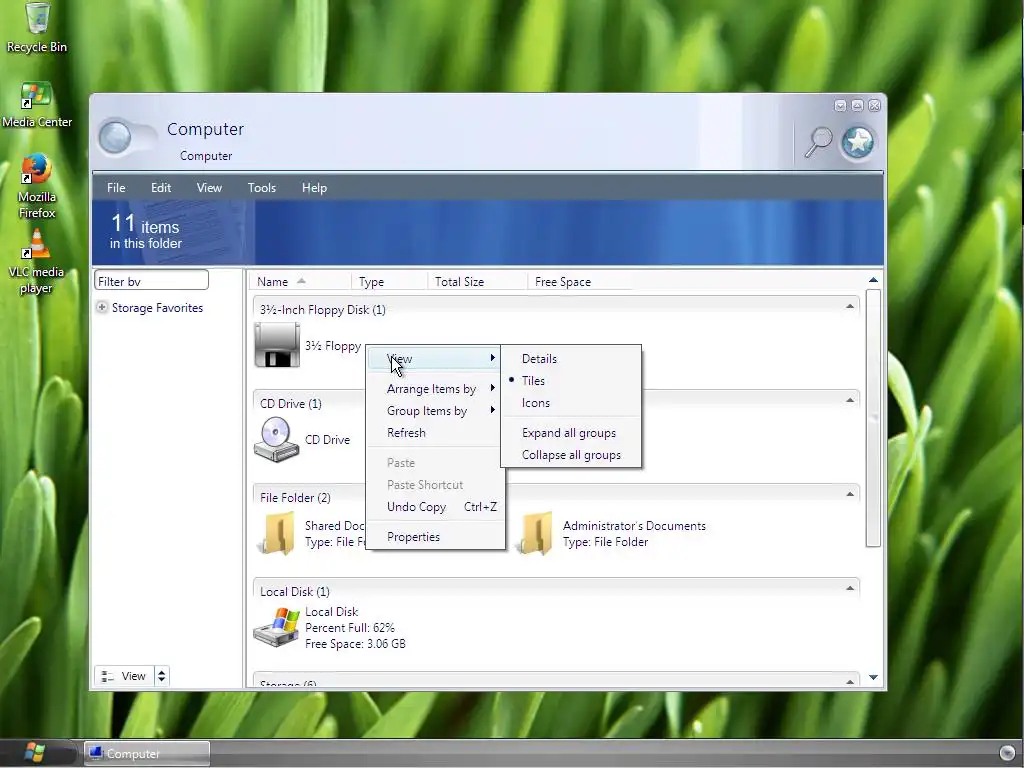Open the Group Items by submenu
Screen dimensions: 1024x768
tap(435, 411)
